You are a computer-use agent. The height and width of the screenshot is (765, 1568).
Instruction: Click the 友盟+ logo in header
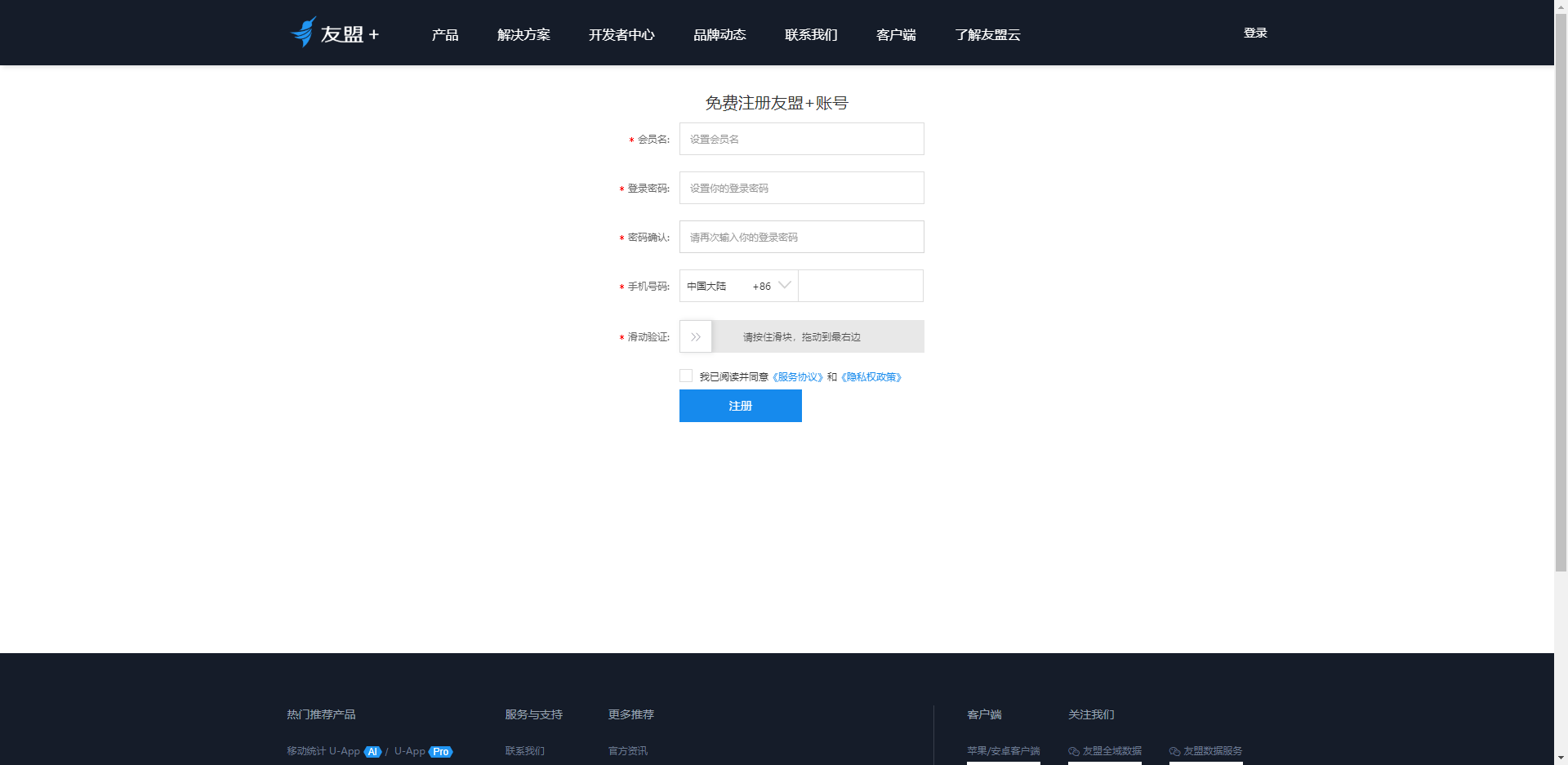click(335, 33)
